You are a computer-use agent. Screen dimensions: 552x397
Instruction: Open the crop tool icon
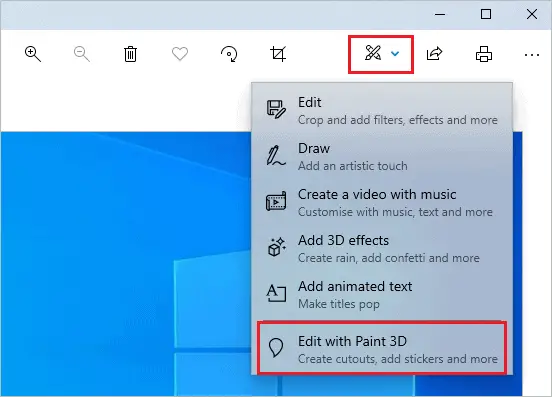278,54
